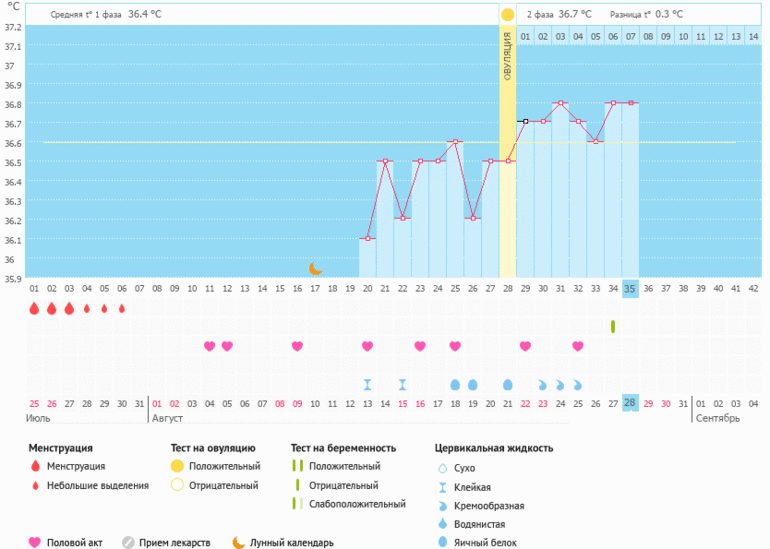Select the green pregnancy test mark on August 27
The width and height of the screenshot is (770, 549).
[612, 326]
